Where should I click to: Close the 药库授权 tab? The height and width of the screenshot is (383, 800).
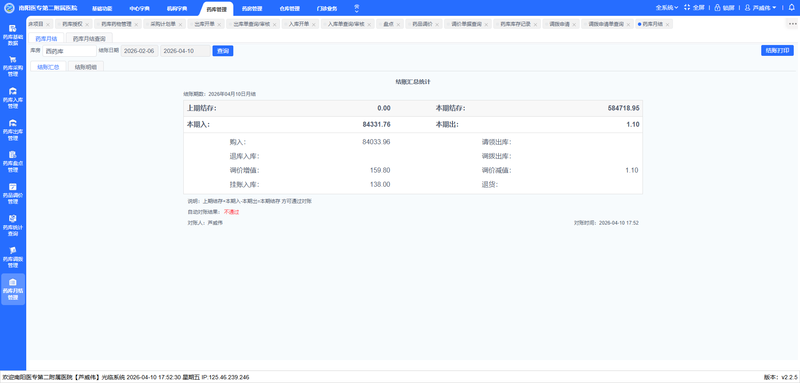click(87, 24)
